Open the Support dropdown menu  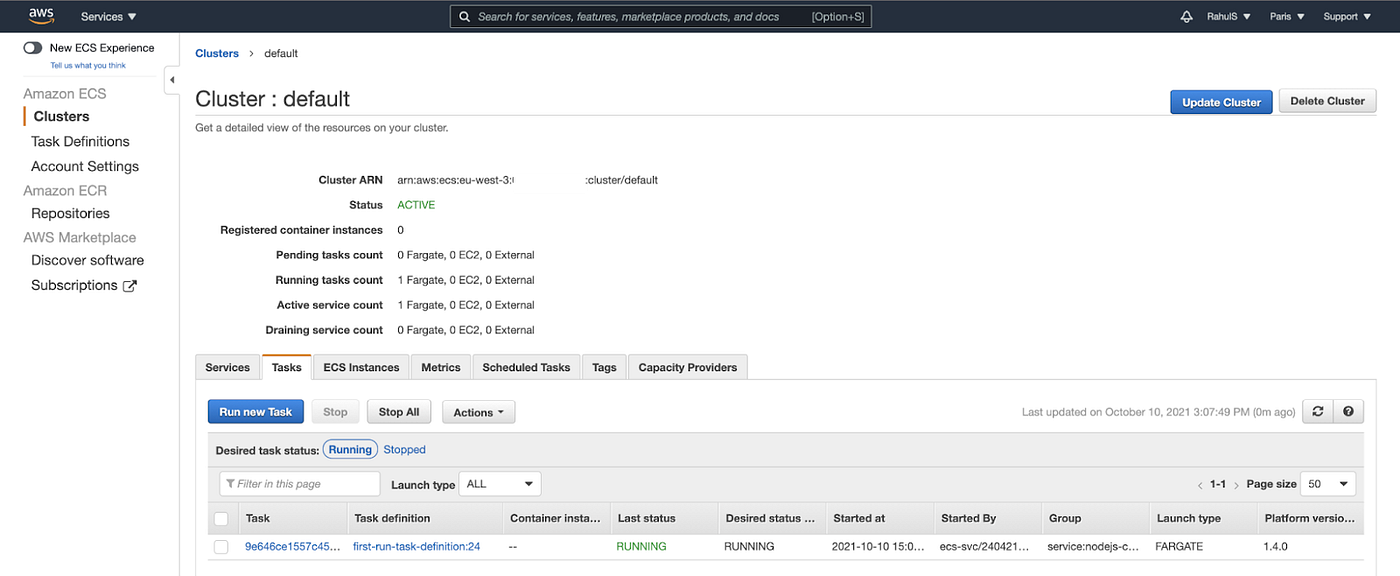(1347, 17)
